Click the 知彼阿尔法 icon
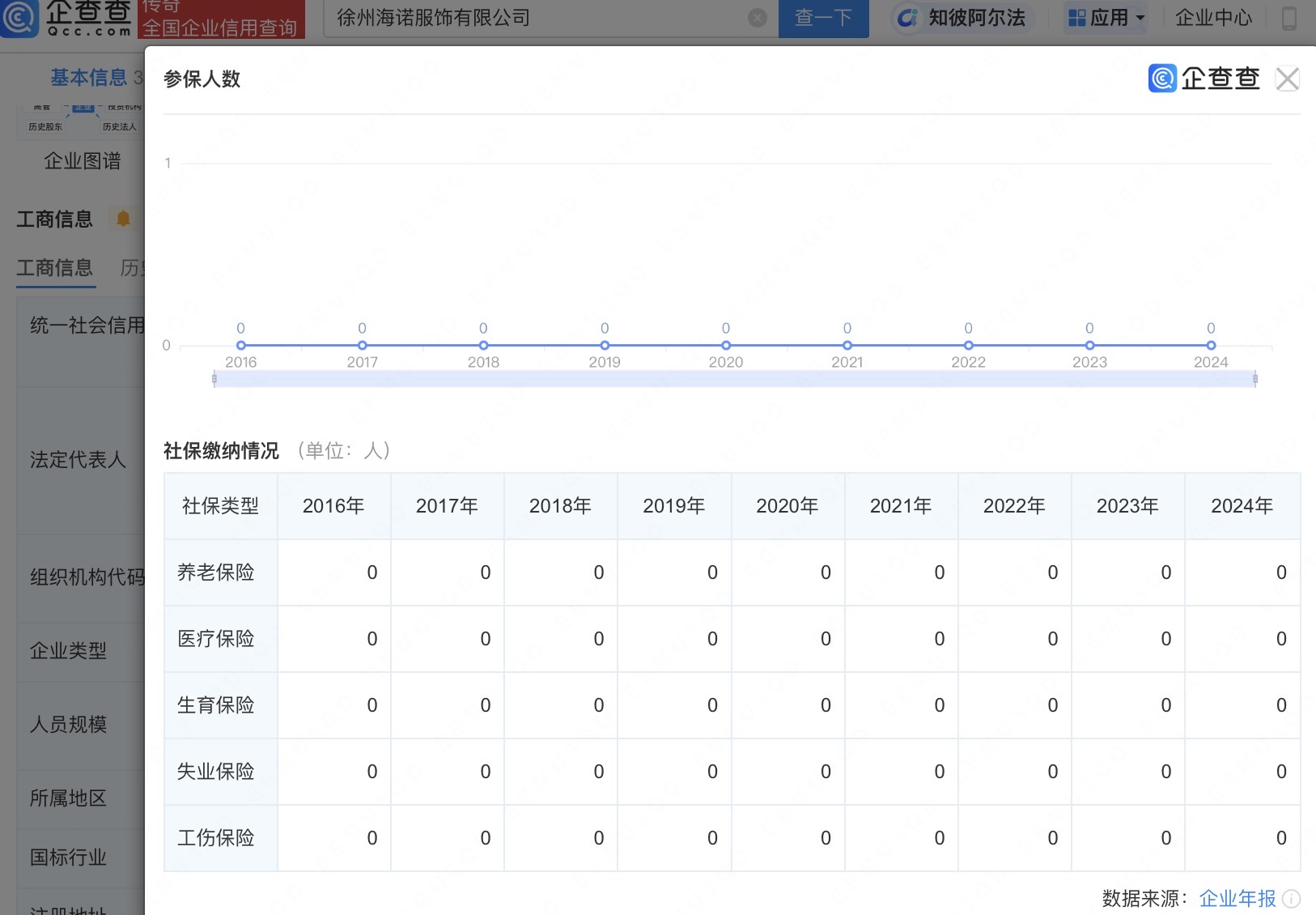 (908, 18)
